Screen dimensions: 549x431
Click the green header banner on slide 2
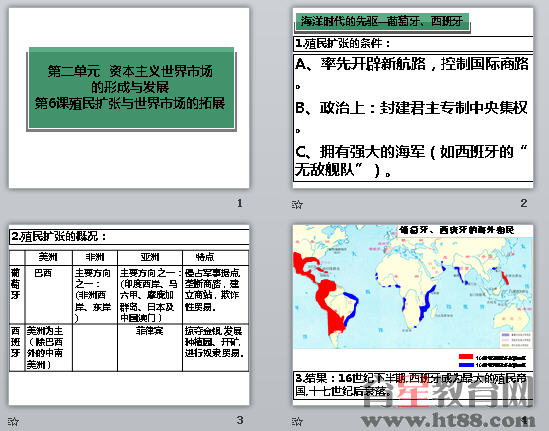pos(382,22)
